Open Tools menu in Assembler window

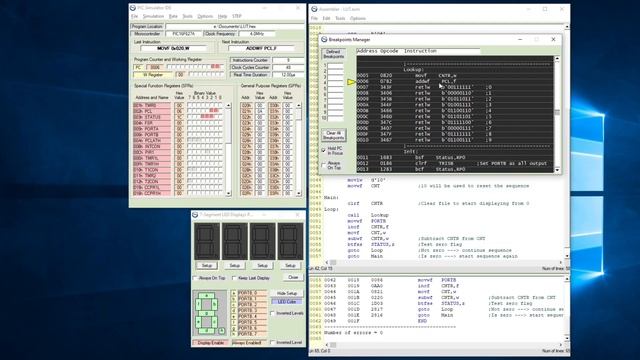pyautogui.click(x=340, y=18)
